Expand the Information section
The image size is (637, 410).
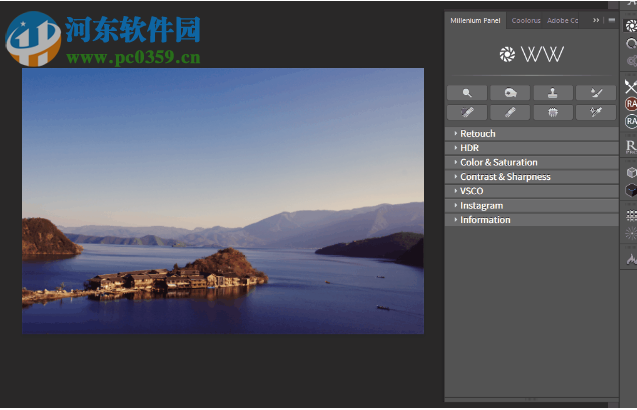[531, 220]
